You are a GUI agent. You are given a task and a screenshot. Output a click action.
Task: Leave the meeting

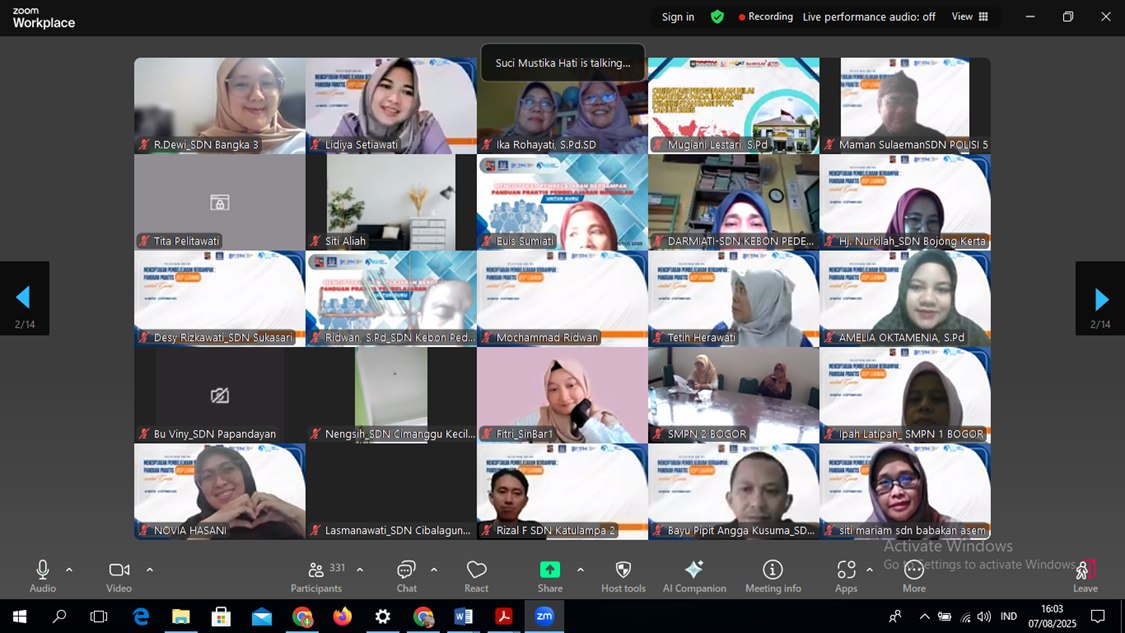coord(1085,576)
